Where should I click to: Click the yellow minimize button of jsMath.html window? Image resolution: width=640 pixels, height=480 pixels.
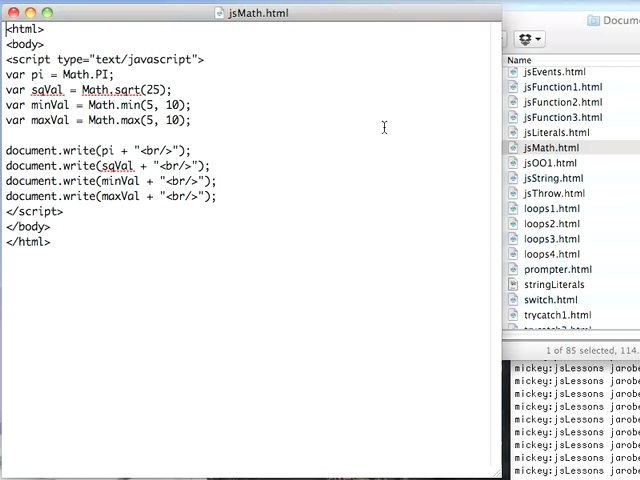31,13
